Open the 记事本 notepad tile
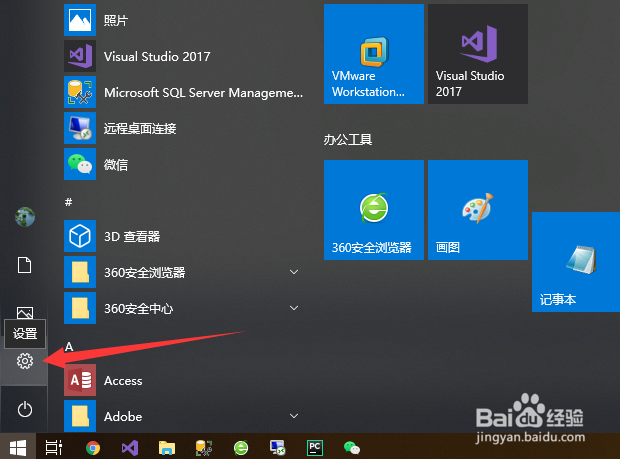Image resolution: width=620 pixels, height=459 pixels. (576, 262)
